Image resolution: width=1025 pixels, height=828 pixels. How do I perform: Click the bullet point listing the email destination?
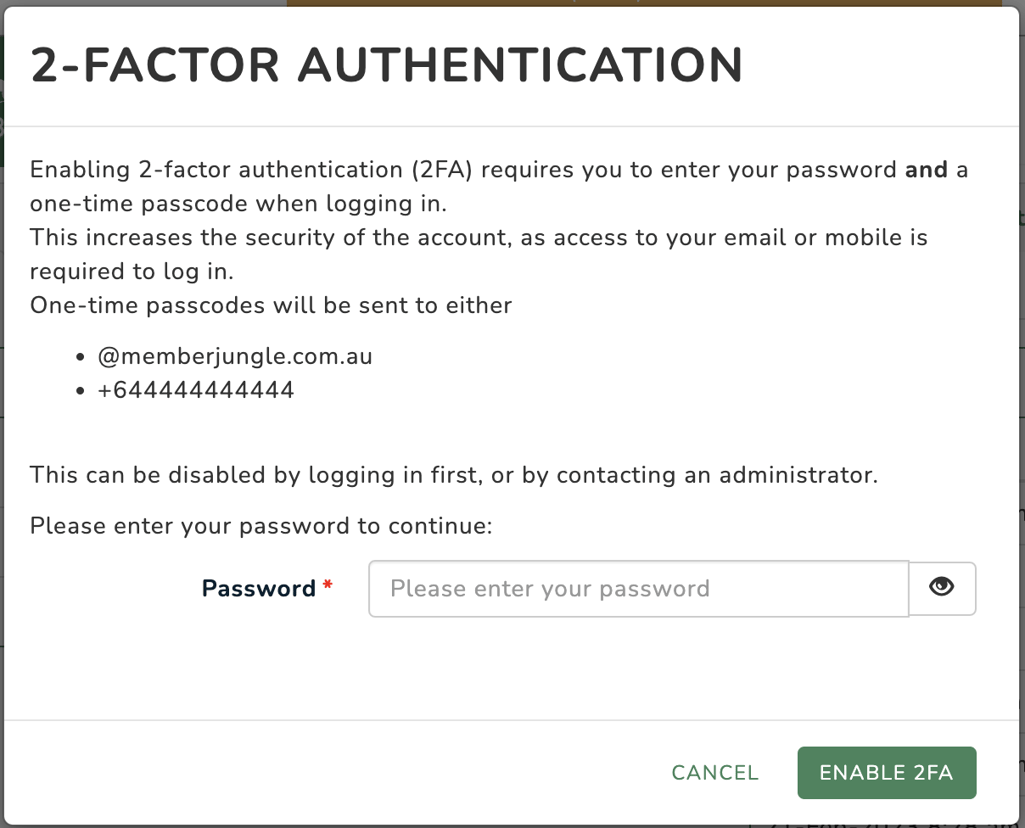pos(236,355)
